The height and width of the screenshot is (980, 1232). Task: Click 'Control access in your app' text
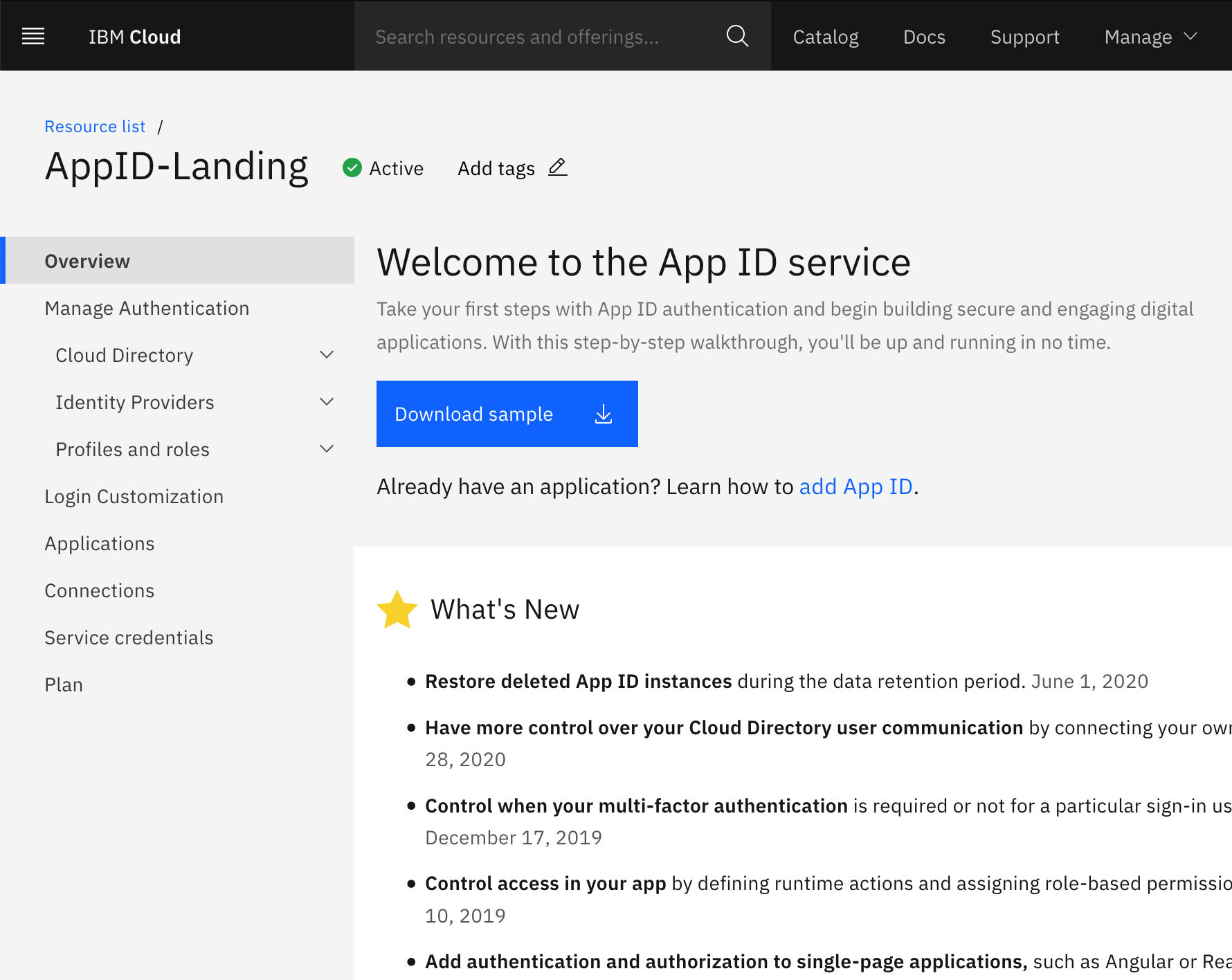[x=545, y=883]
